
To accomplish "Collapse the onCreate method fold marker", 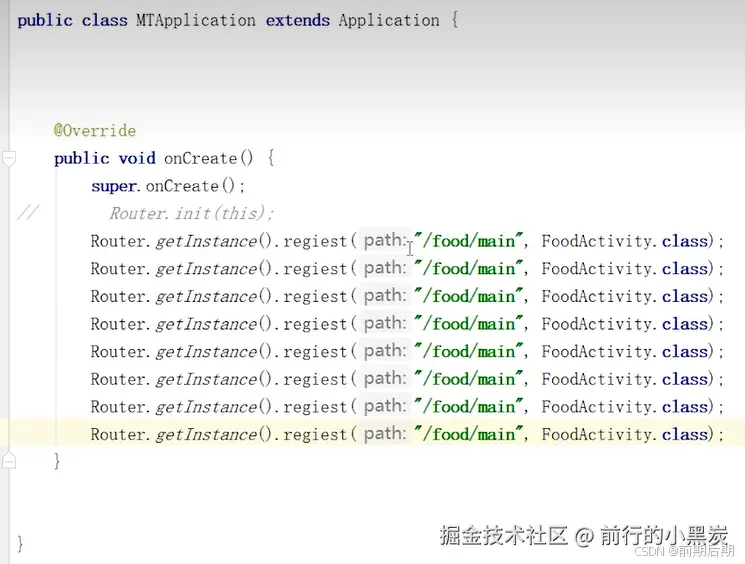I will 9,159.
